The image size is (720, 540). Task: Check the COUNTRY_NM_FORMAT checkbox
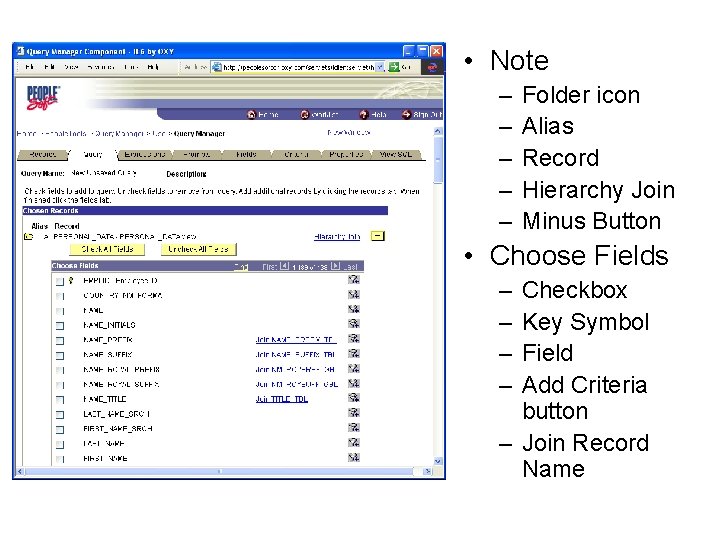pos(60,296)
